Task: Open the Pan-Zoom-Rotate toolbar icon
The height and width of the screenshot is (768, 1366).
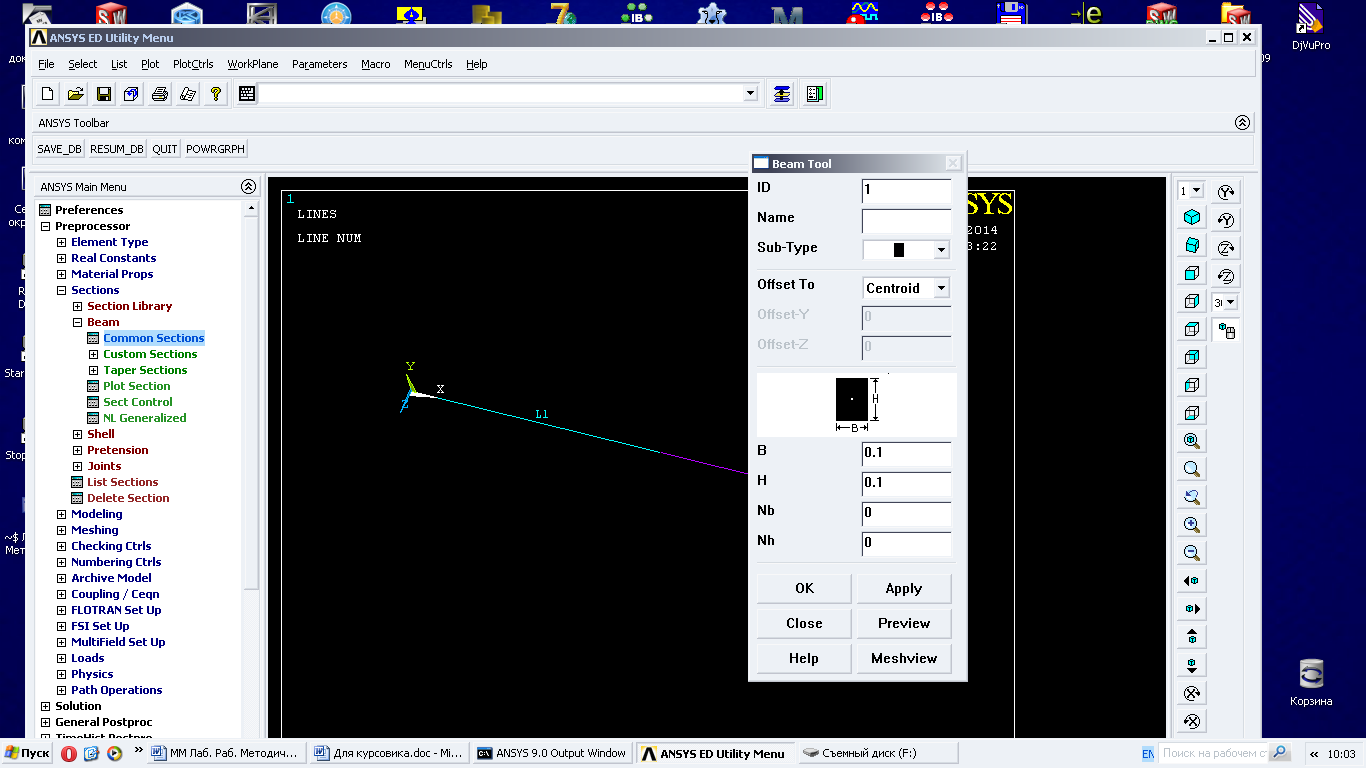Action: [x=131, y=94]
